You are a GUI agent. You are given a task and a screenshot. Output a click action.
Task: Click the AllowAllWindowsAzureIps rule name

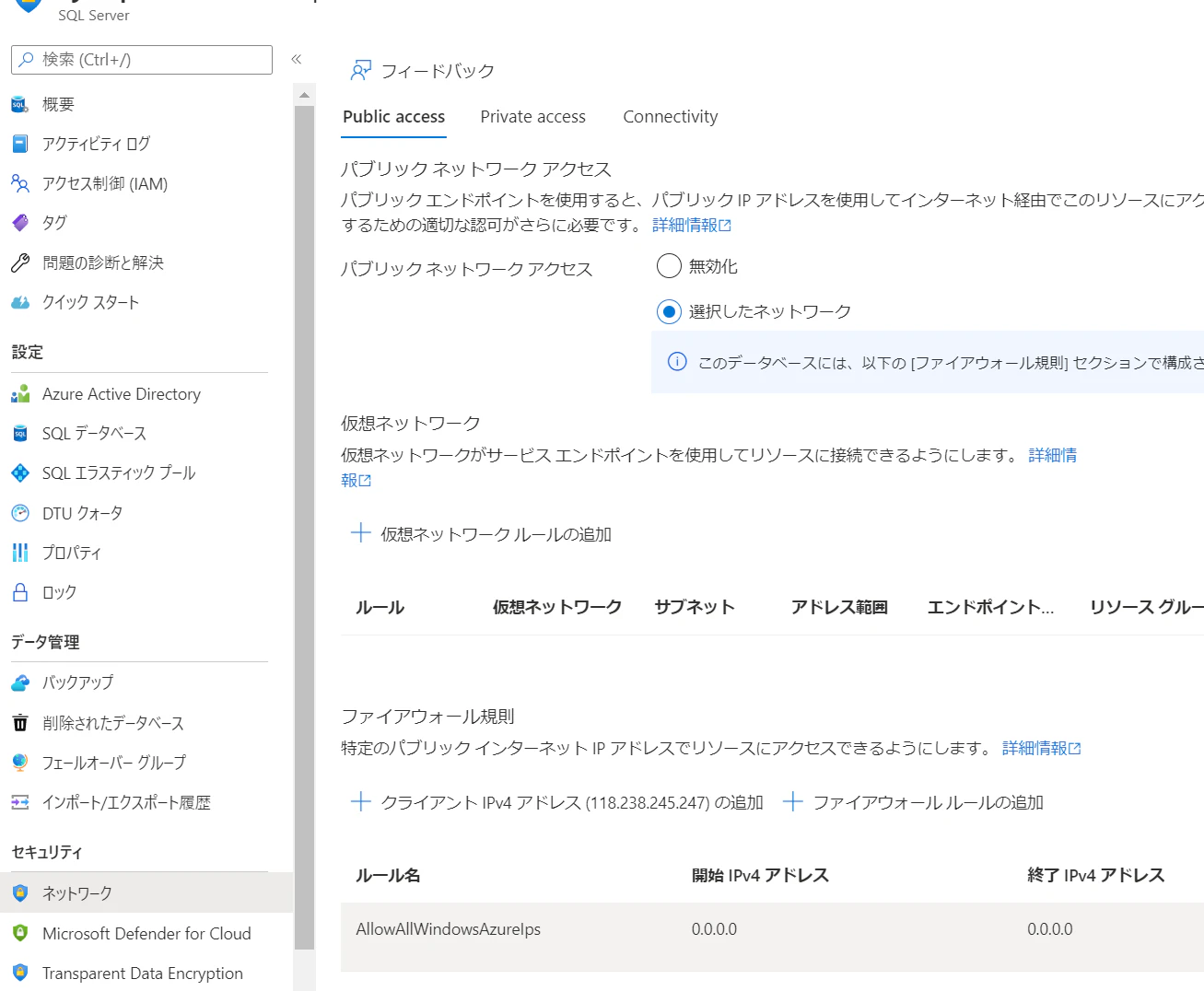click(449, 929)
